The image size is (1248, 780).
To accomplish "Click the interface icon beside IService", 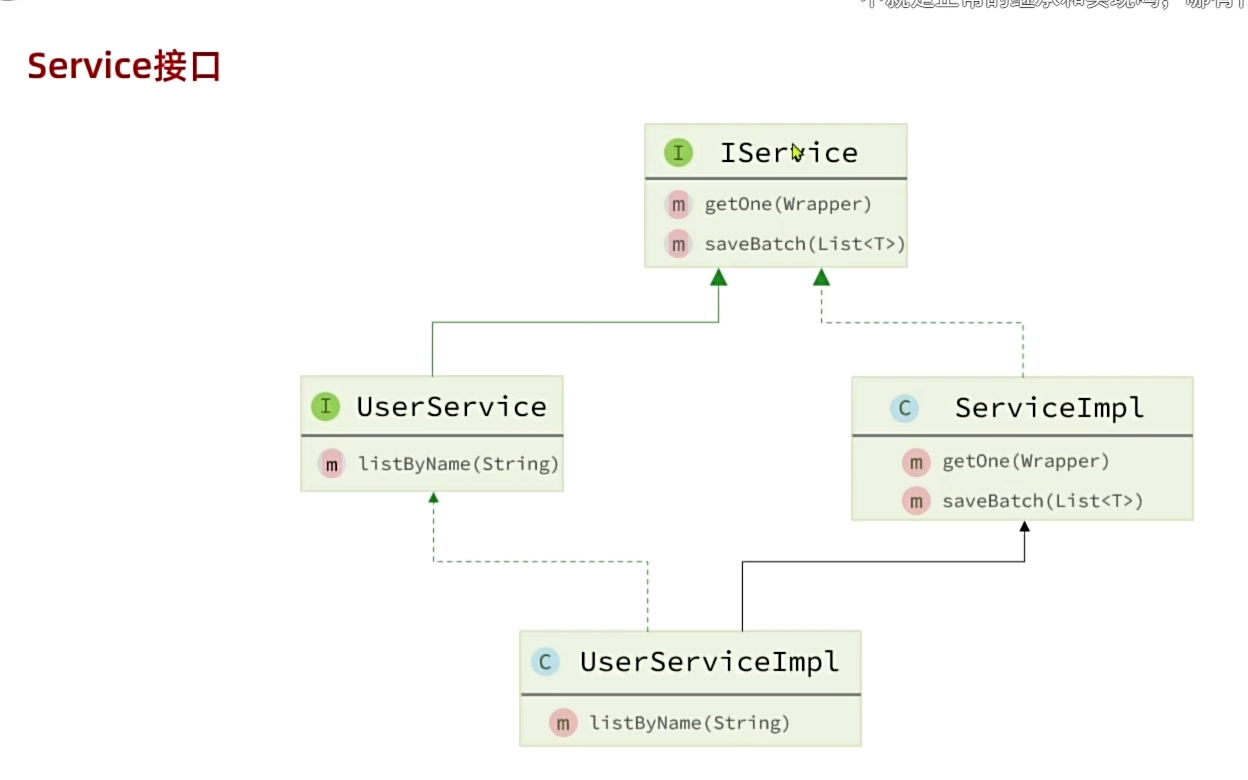I will click(x=678, y=153).
